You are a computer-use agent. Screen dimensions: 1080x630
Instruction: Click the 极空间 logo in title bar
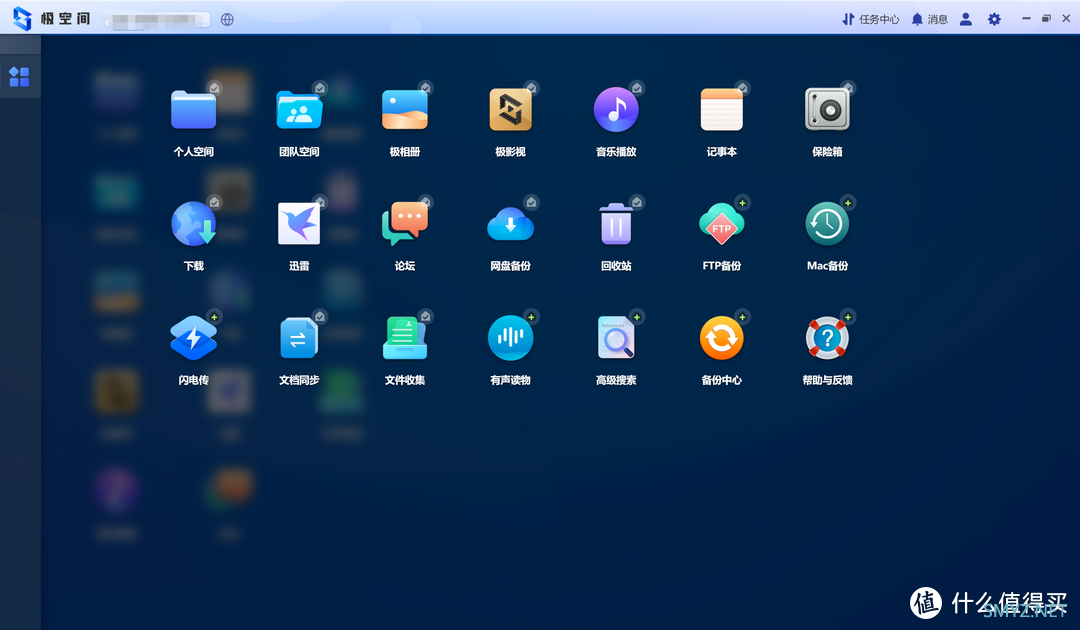click(51, 19)
